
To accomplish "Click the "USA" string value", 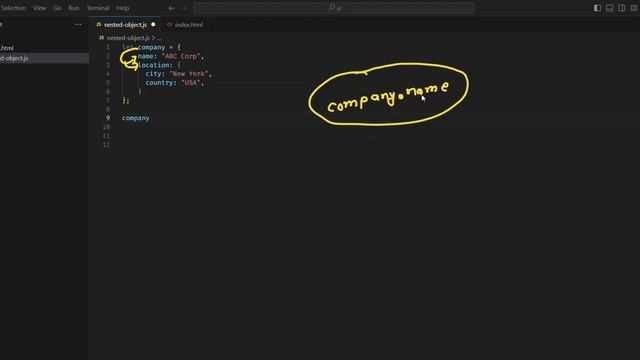I will [x=191, y=83].
